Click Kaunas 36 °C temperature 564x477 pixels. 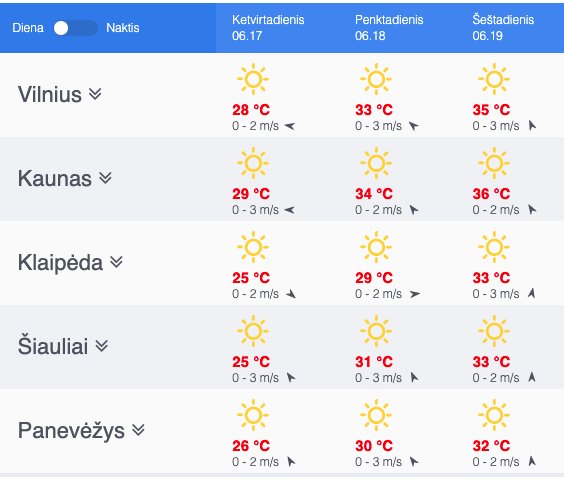click(491, 194)
